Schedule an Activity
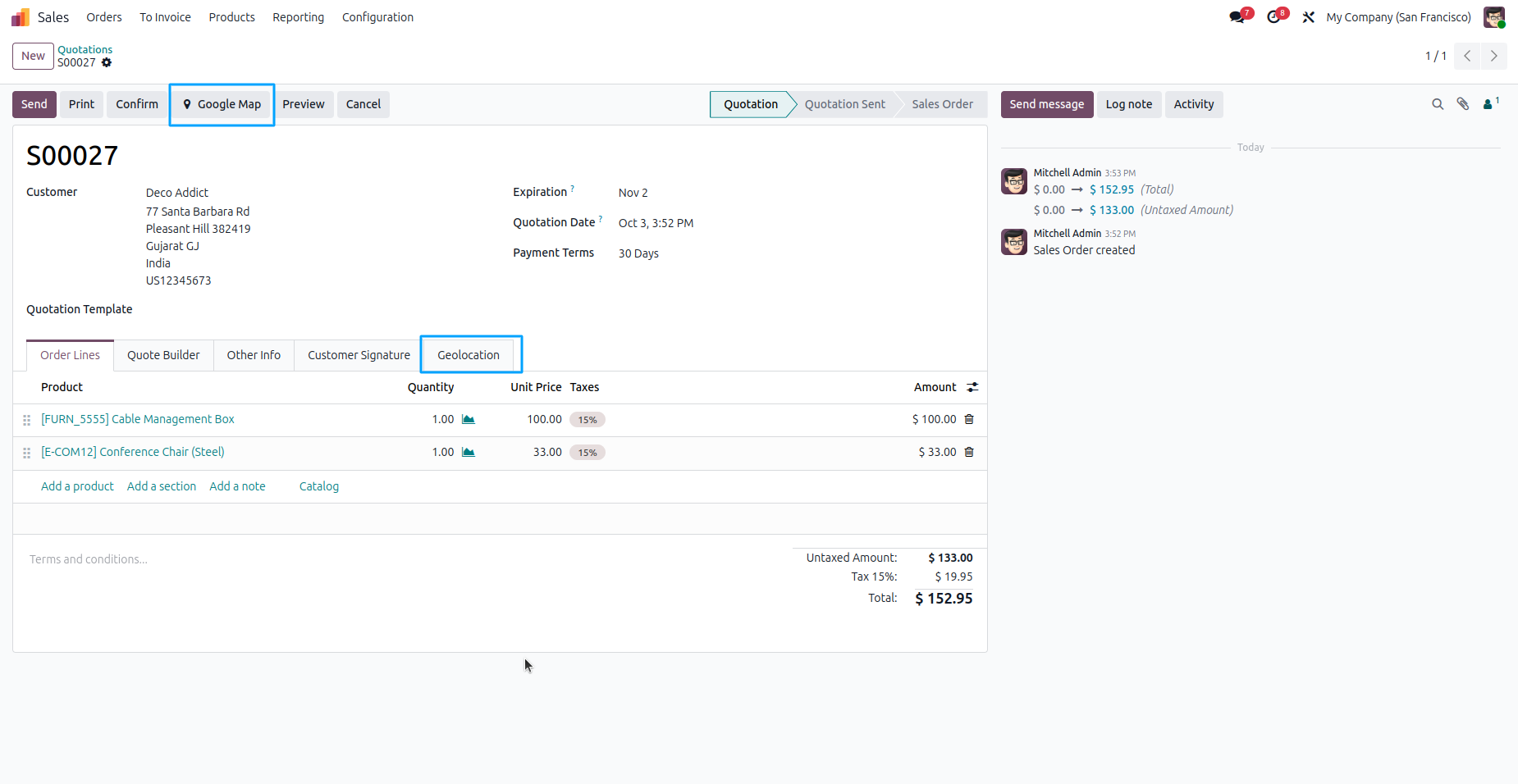 [1194, 104]
